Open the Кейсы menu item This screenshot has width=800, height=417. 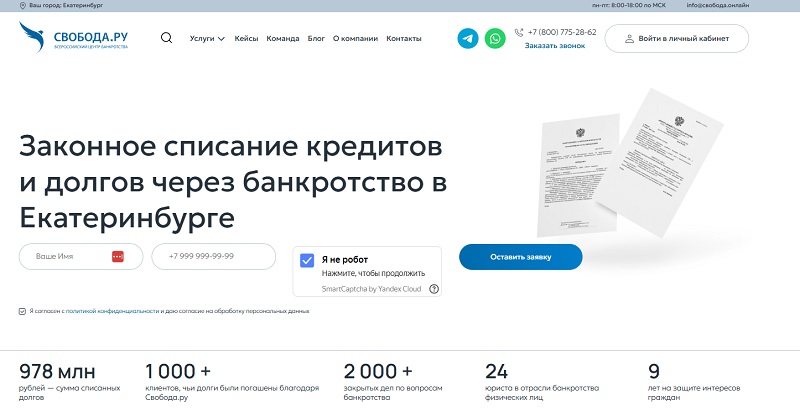(x=246, y=38)
